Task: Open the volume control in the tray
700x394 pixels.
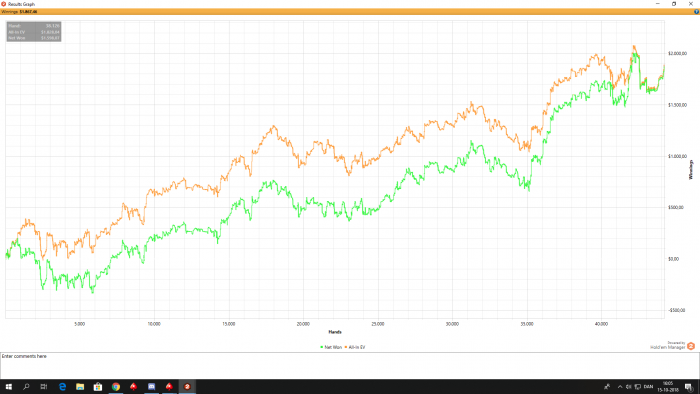Action: coord(629,387)
